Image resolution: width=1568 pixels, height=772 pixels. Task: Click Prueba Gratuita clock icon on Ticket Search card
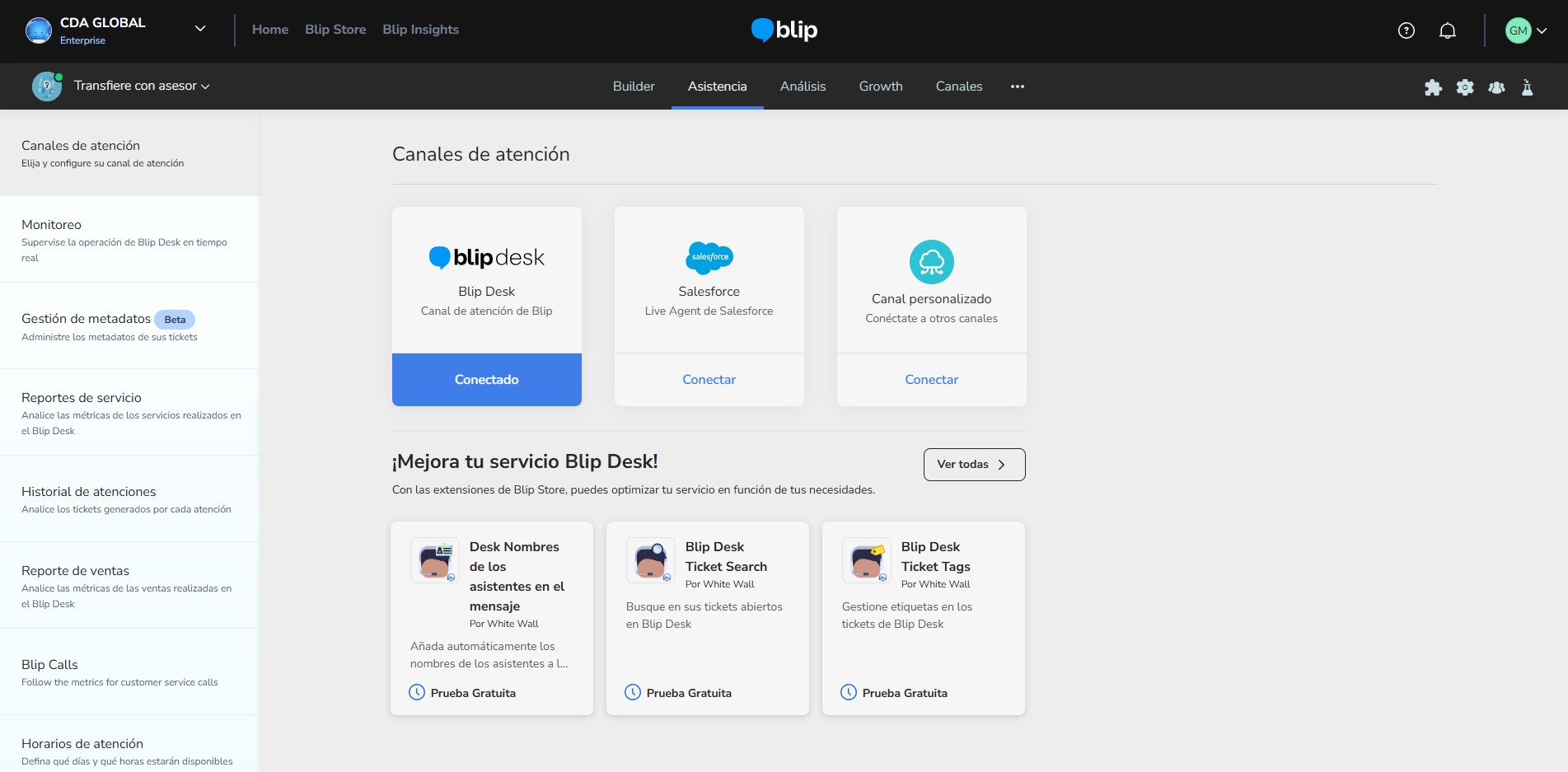(x=633, y=693)
